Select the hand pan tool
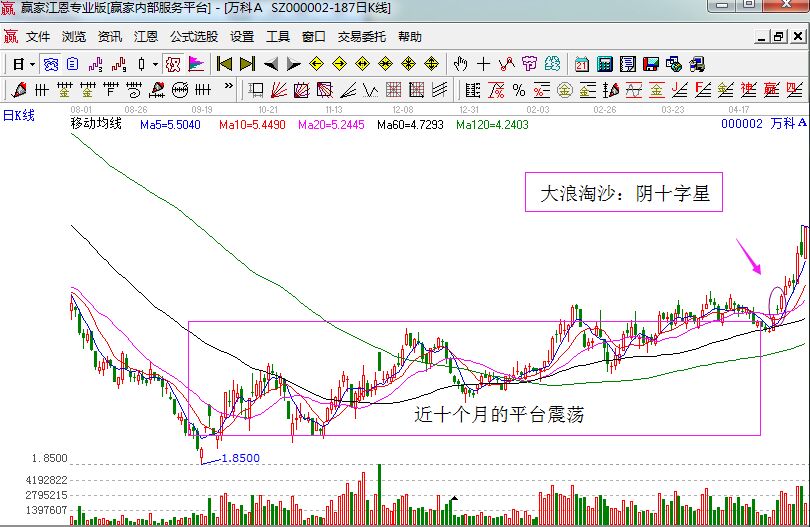 click(461, 64)
